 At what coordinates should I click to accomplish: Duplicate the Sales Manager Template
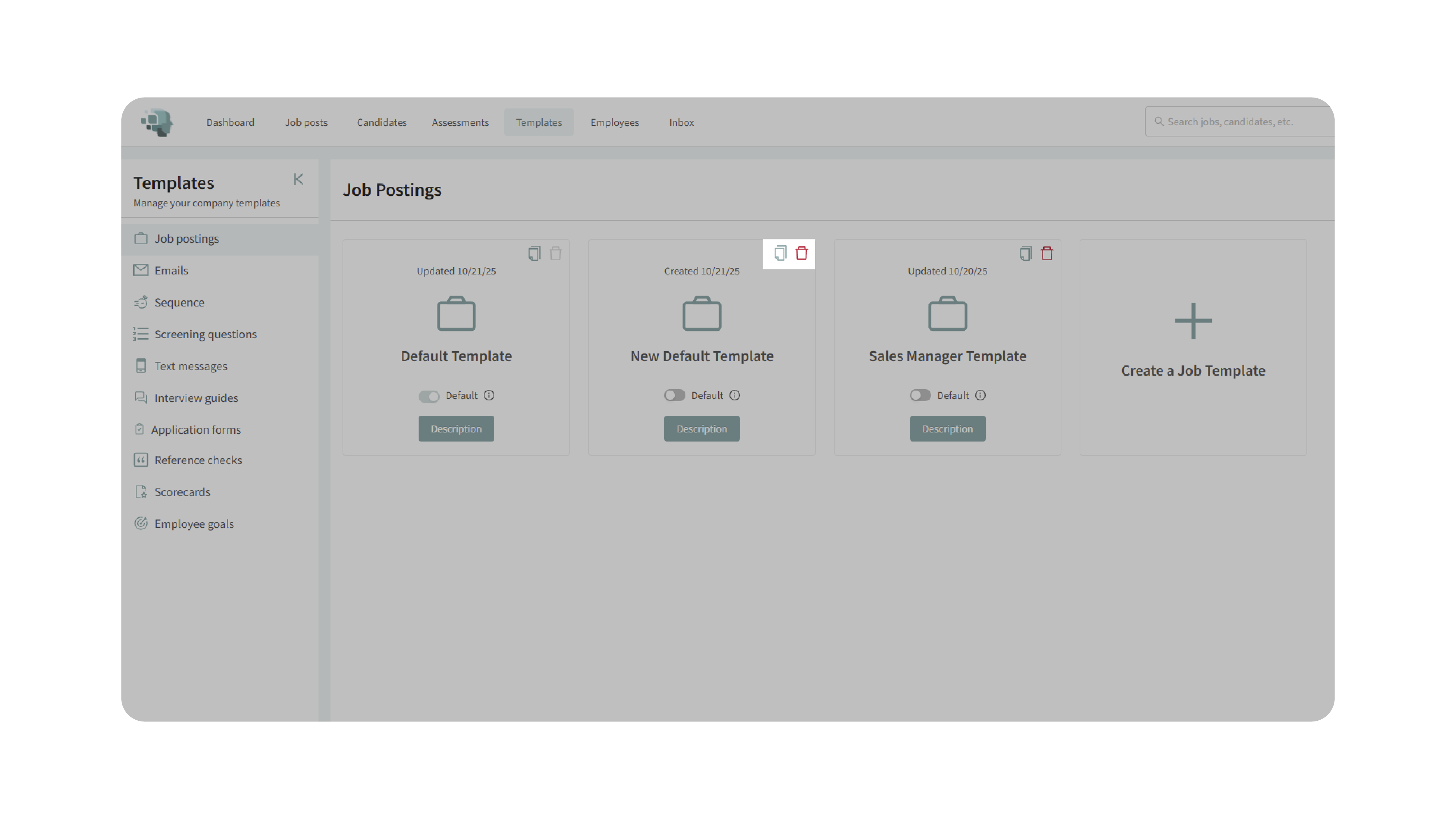1025,253
